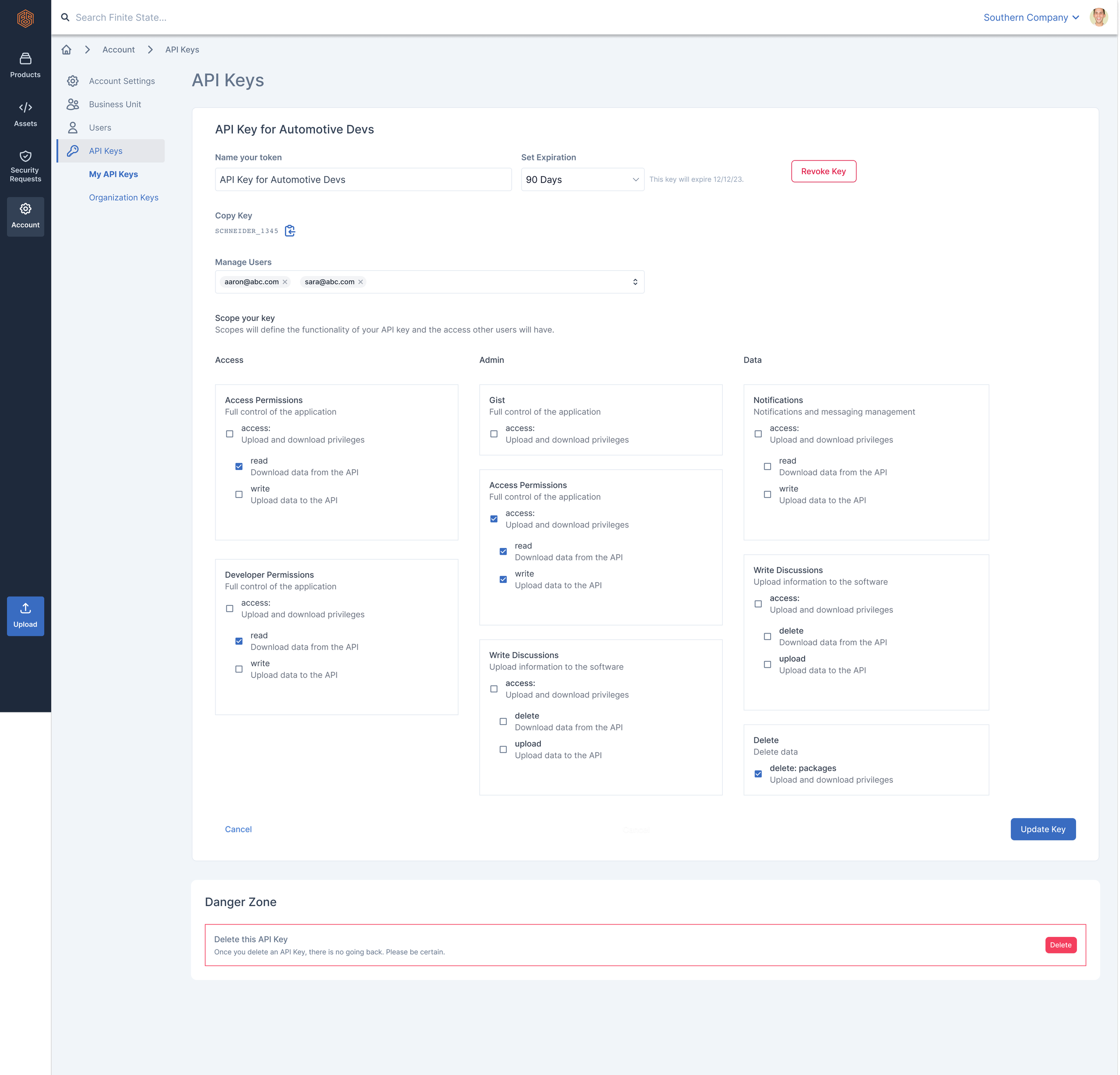Uncheck delete: packages checkbox
Image resolution: width=1120 pixels, height=1075 pixels.
click(x=758, y=774)
